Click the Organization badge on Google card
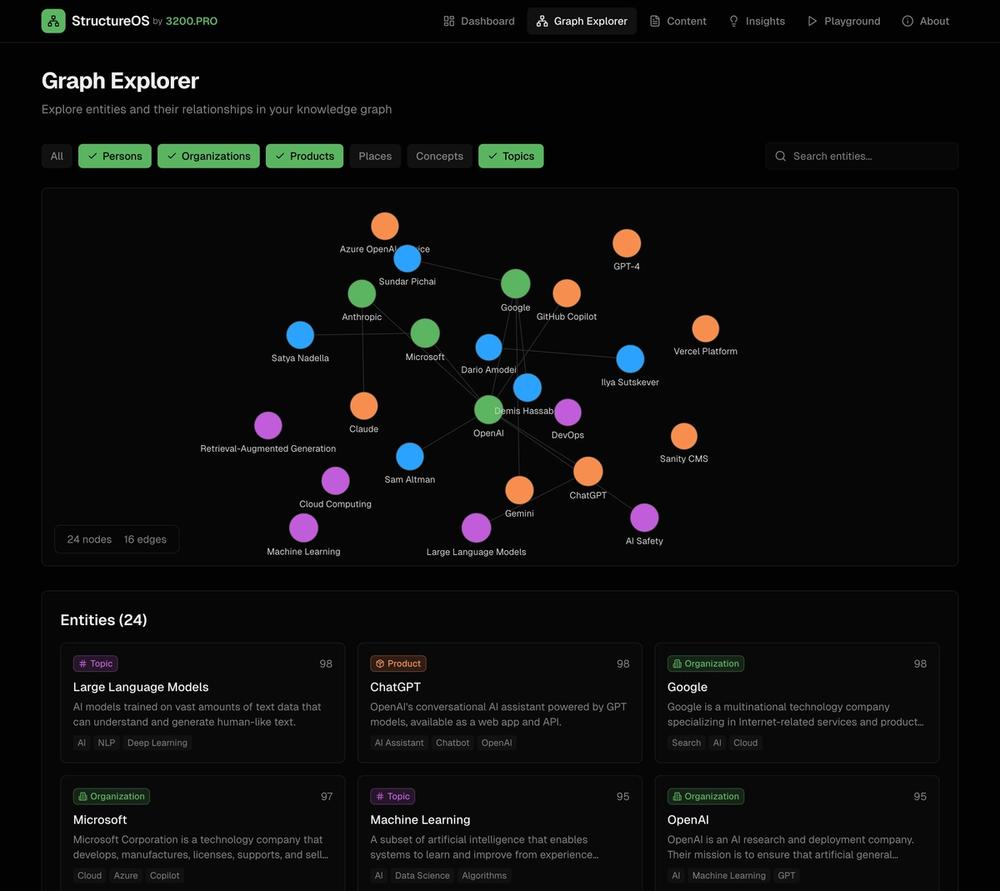 click(705, 663)
